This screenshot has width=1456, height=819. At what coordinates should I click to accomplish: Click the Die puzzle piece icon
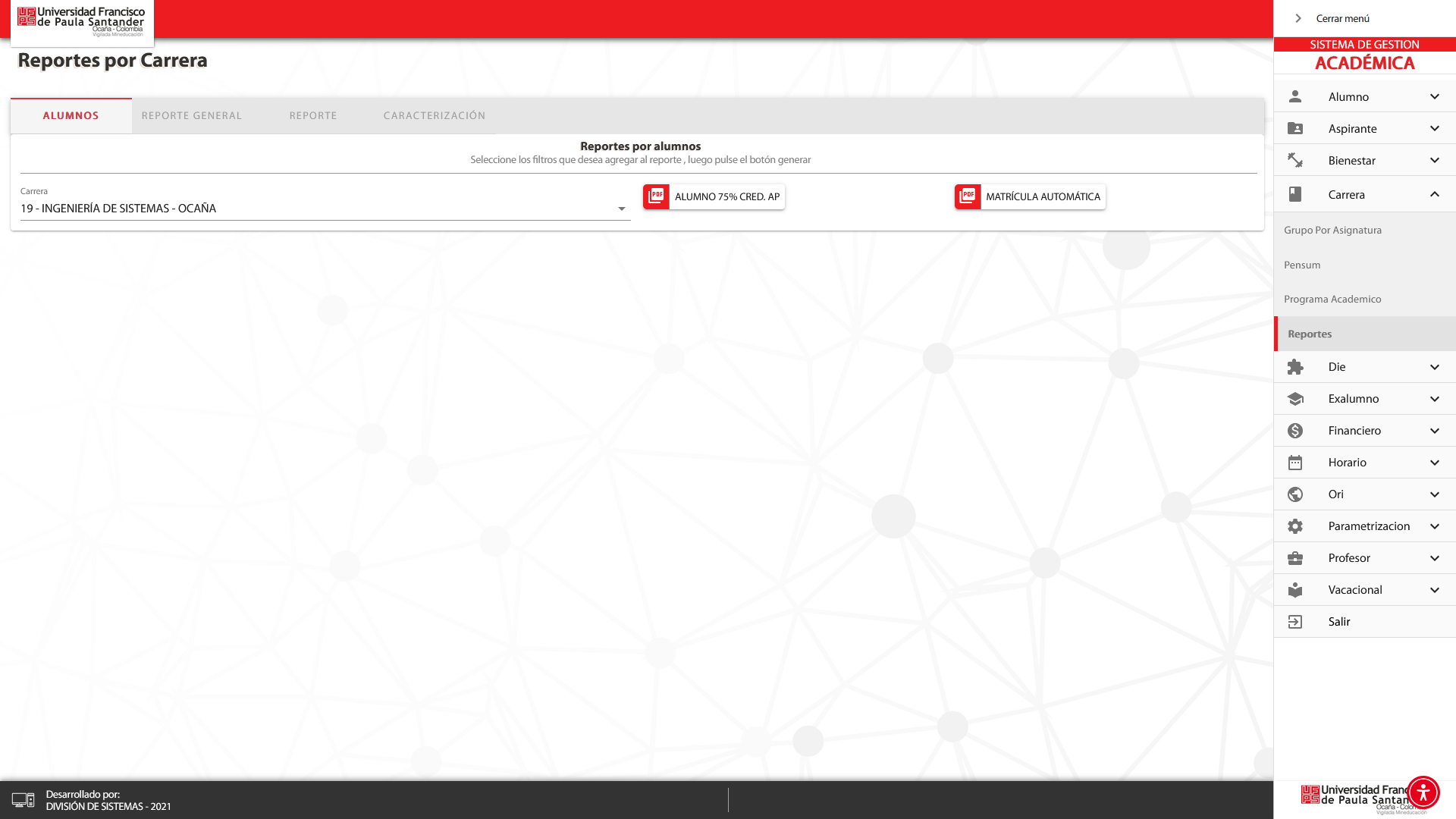(1294, 367)
